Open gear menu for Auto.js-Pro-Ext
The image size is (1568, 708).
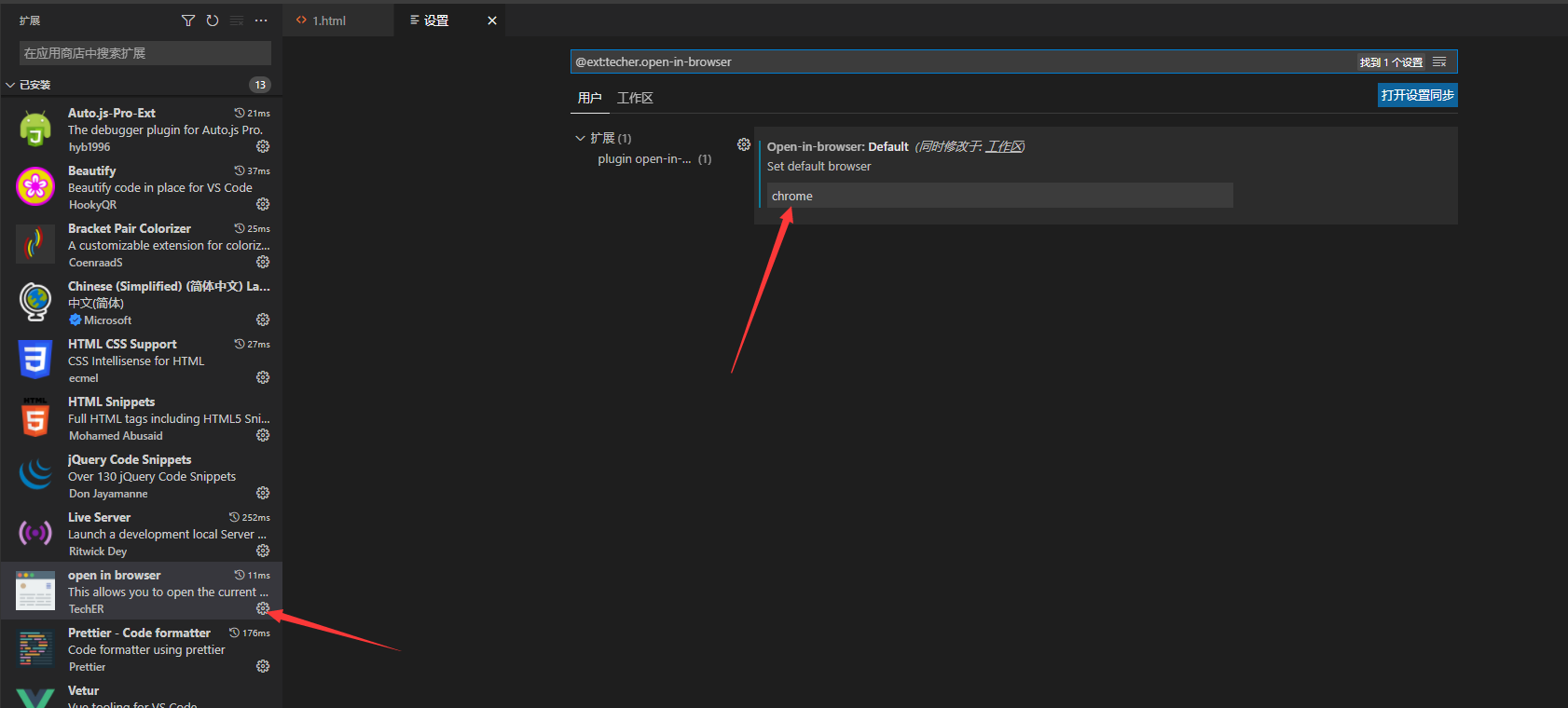click(263, 146)
